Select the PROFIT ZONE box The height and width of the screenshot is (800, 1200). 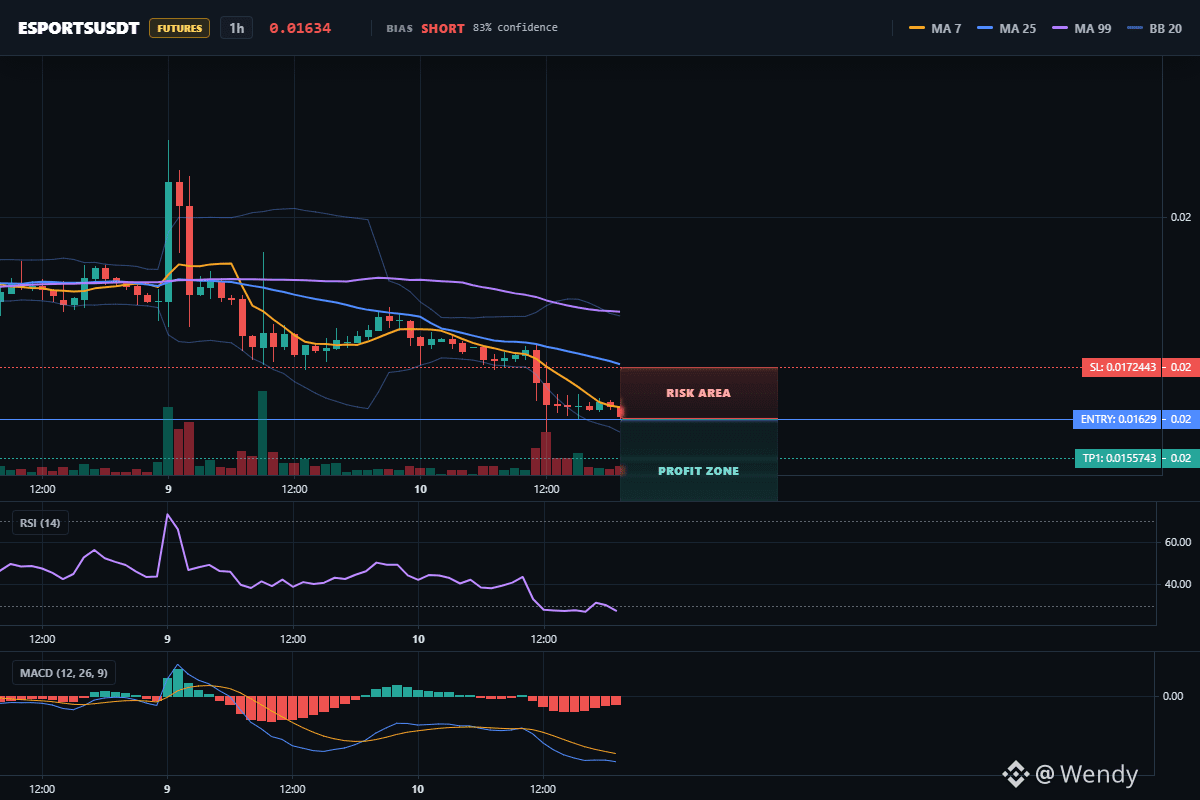[x=698, y=460]
